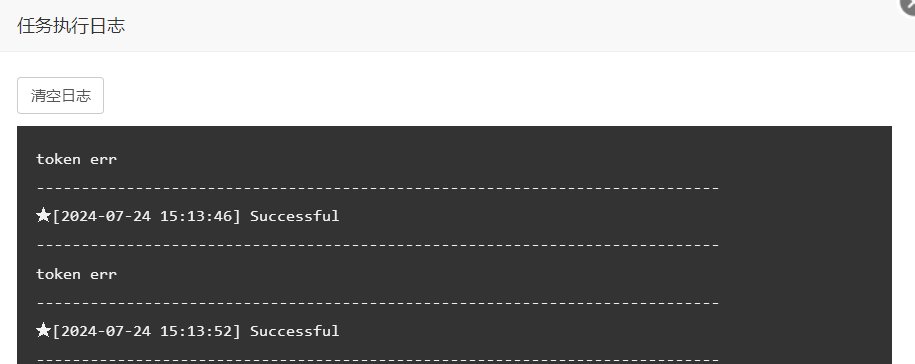The height and width of the screenshot is (364, 915).
Task: Click the 清空日志 button
Action: tap(61, 96)
